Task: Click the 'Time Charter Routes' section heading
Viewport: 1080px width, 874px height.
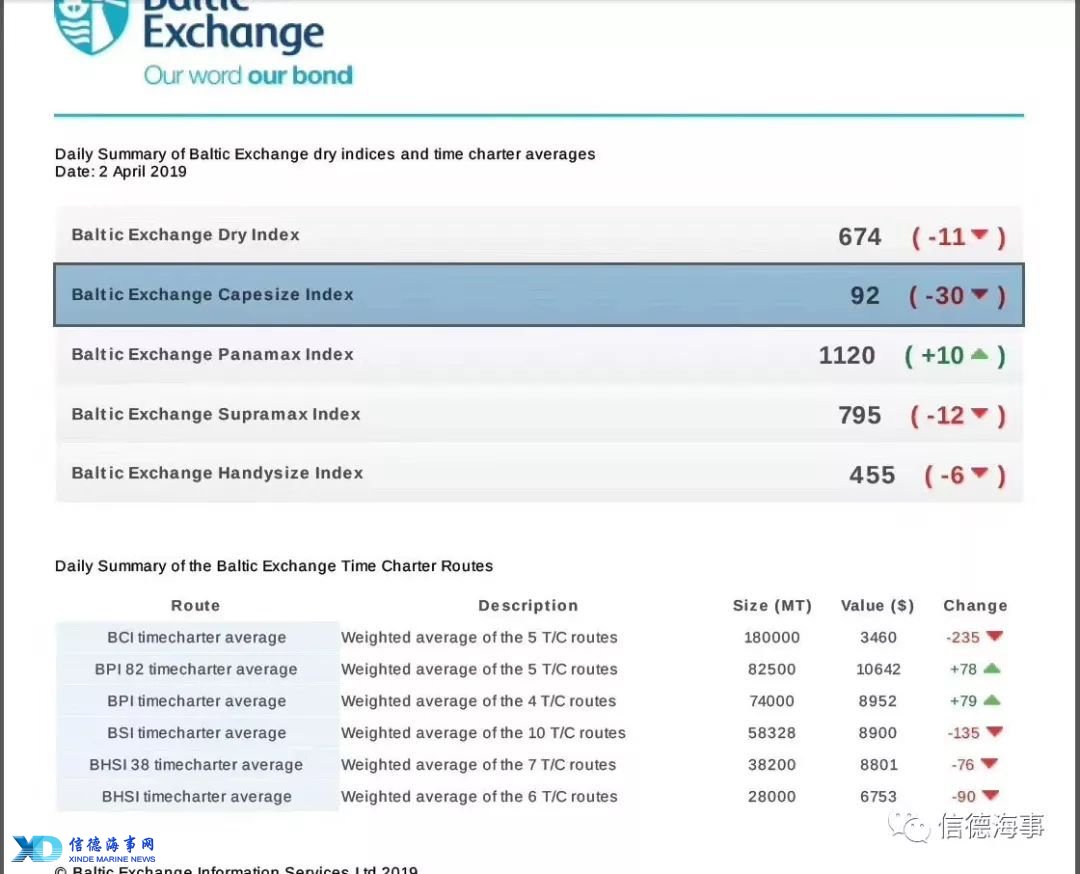Action: pos(274,565)
